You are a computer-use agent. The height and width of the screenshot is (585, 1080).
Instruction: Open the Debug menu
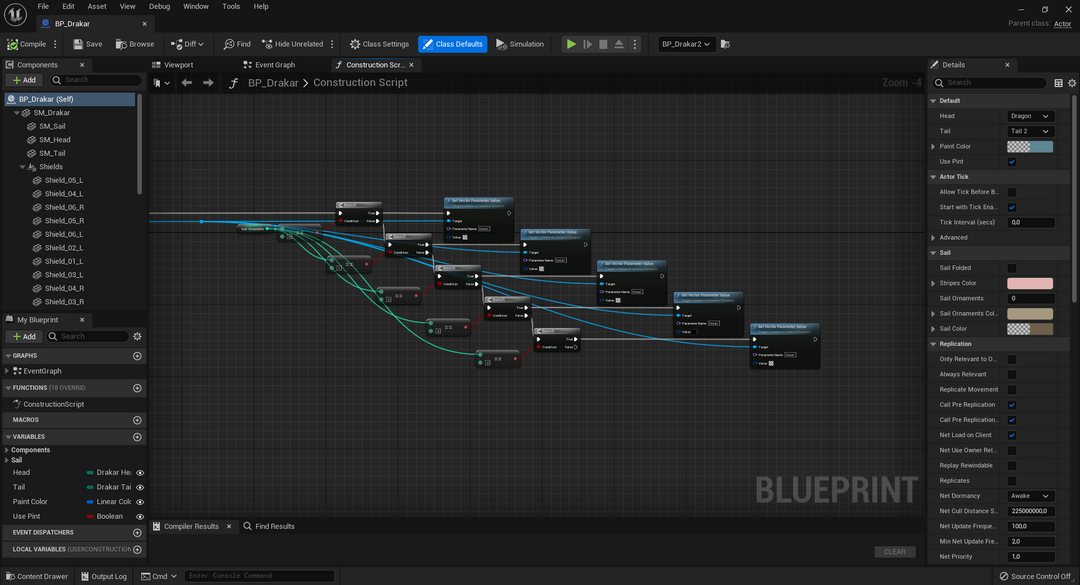(160, 5)
